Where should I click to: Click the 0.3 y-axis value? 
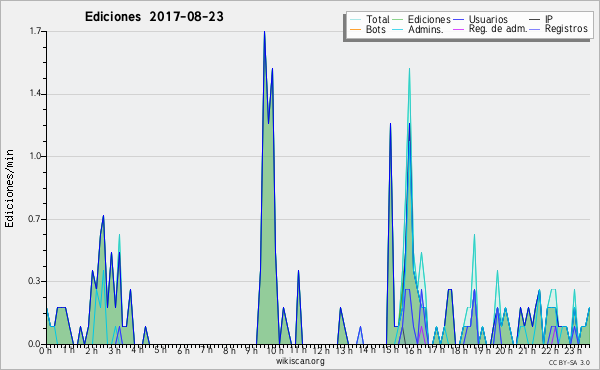click(x=35, y=281)
